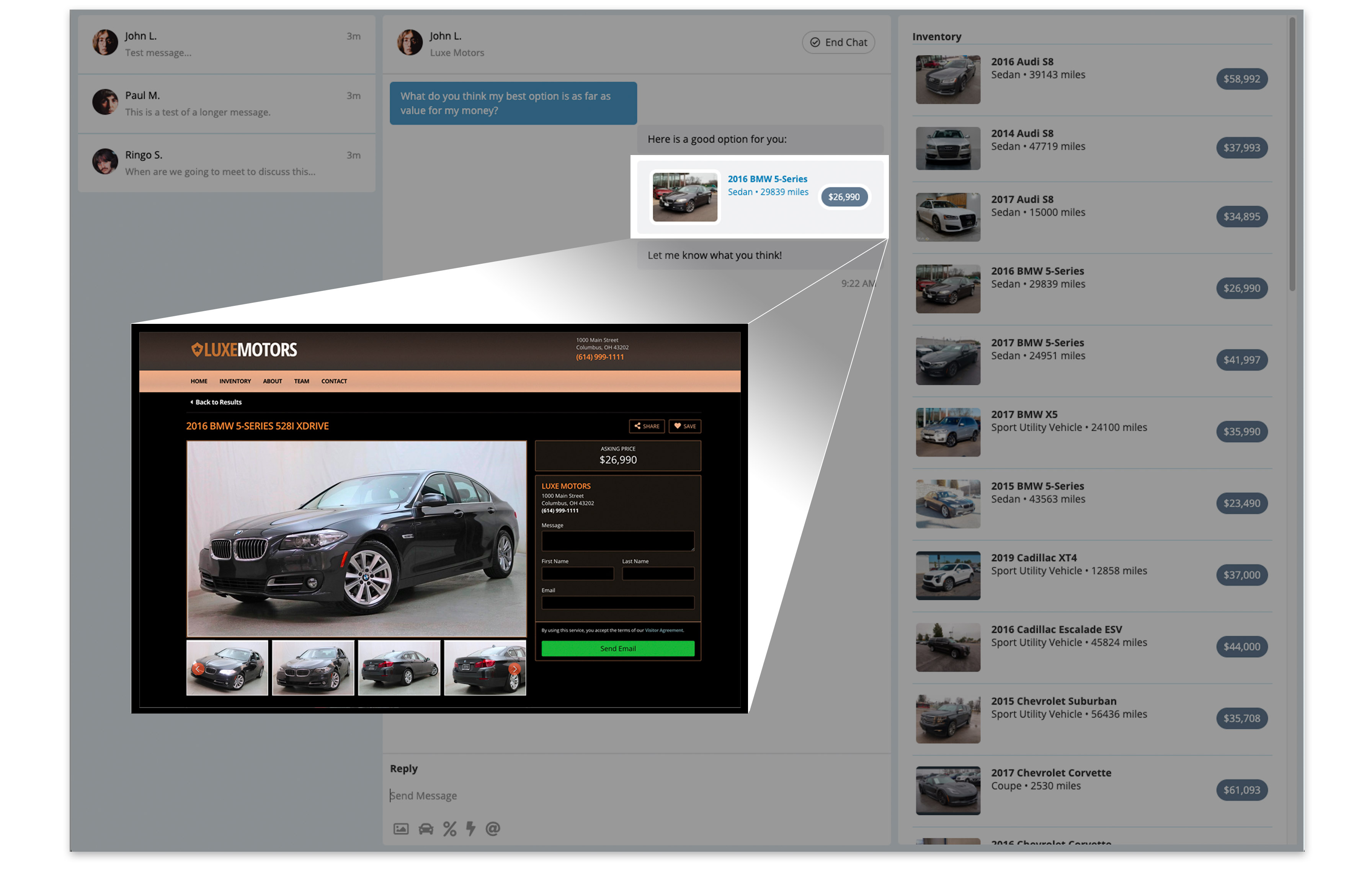
Task: Open Ringo S.'s conversation
Action: (x=226, y=163)
